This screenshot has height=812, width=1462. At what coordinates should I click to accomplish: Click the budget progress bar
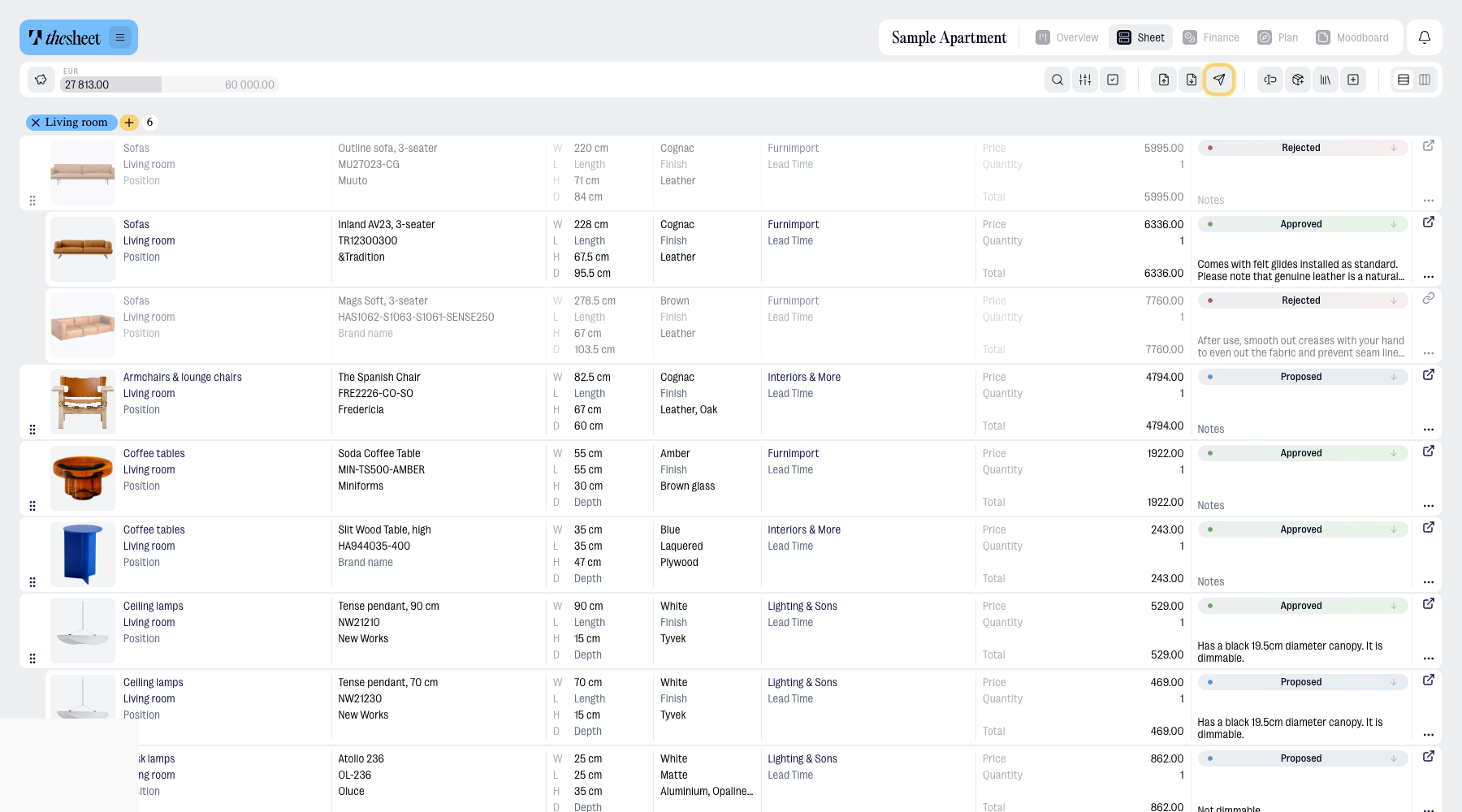coord(170,84)
